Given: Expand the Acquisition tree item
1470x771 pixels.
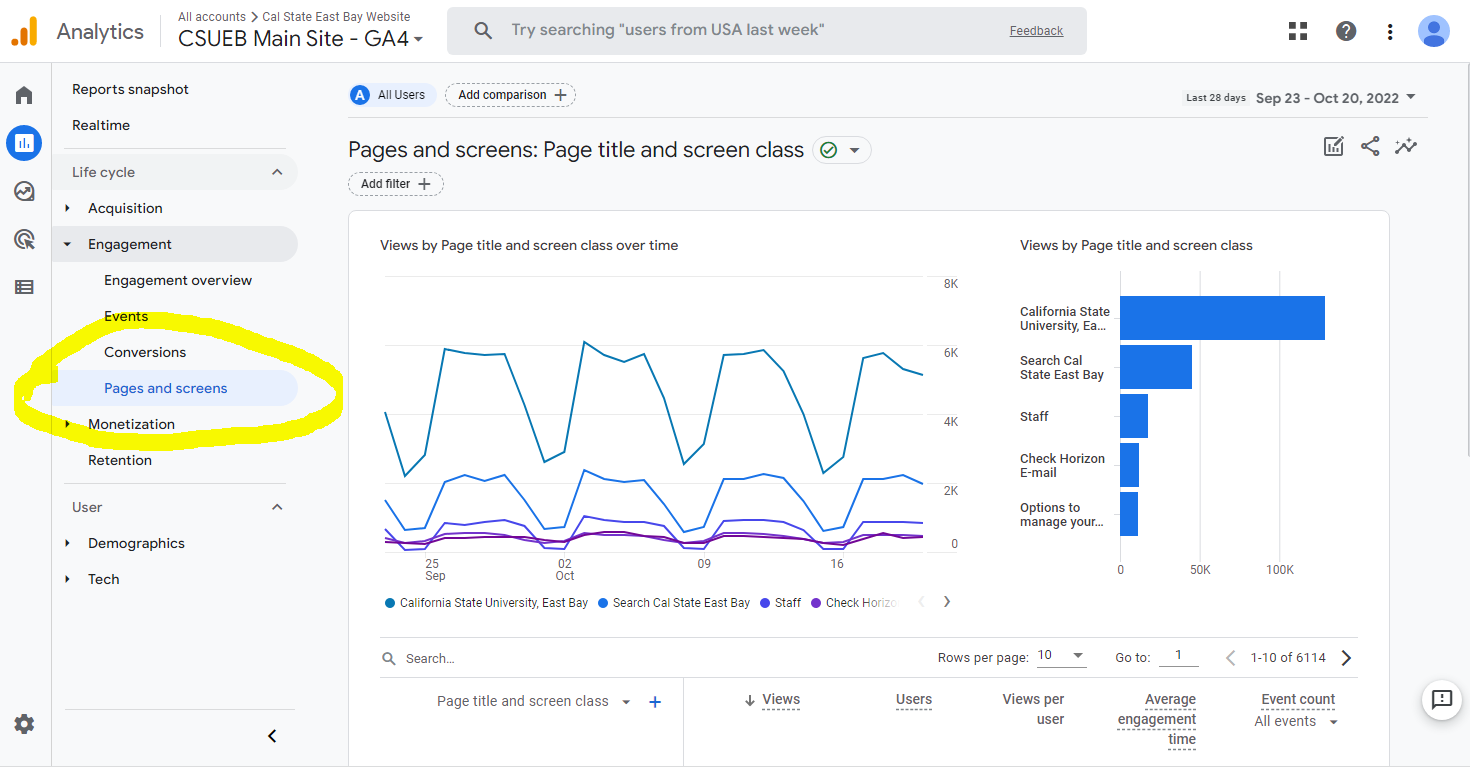Looking at the screenshot, I should coord(68,208).
